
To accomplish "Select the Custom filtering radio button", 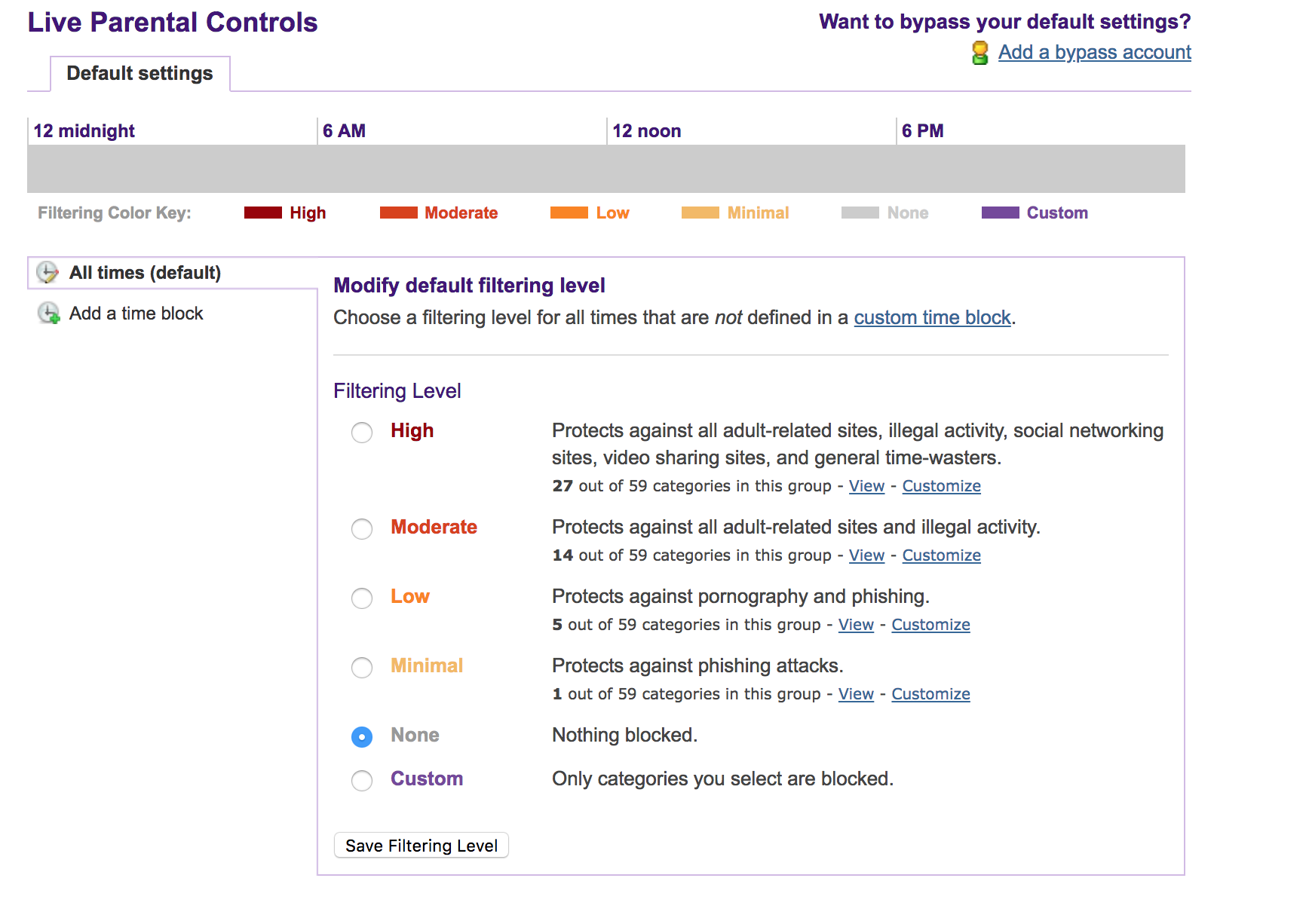I will (x=362, y=781).
